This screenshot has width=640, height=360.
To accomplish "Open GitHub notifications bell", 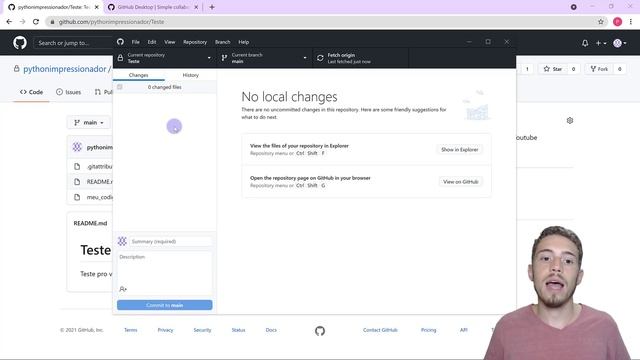I will coord(585,43).
